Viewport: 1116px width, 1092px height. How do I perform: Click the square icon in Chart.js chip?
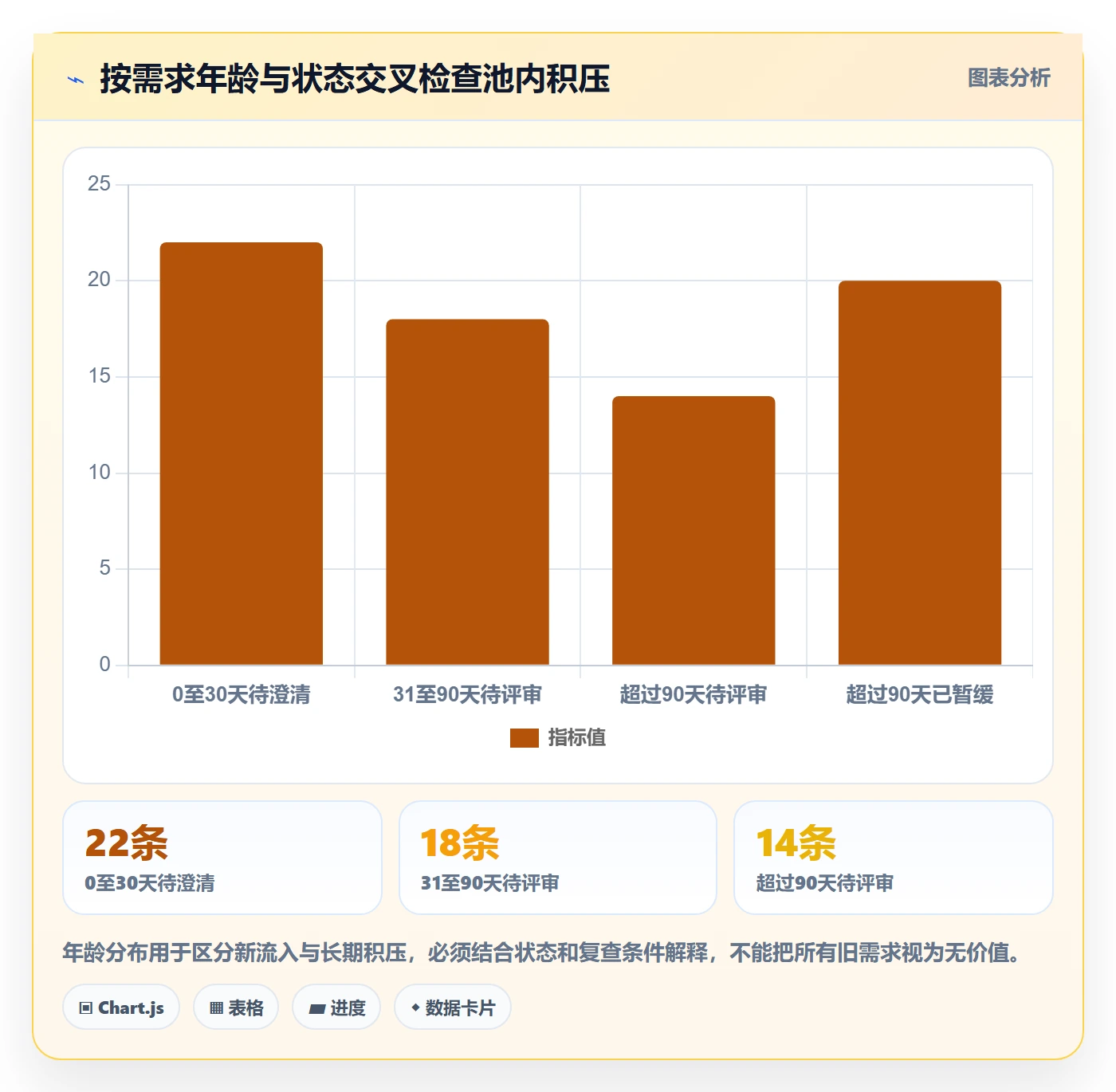coord(86,1008)
